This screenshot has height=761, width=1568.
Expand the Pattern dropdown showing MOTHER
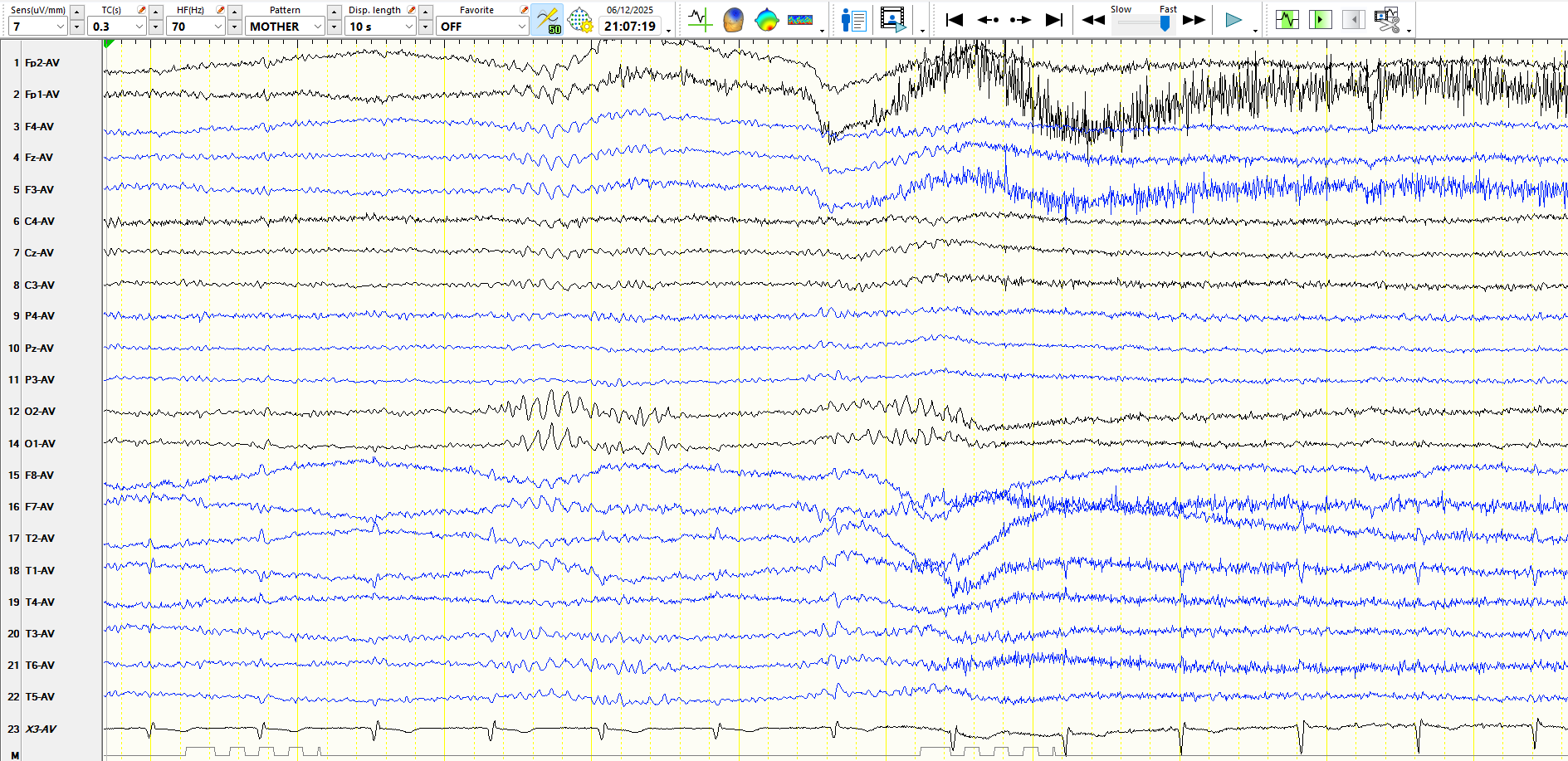[317, 27]
